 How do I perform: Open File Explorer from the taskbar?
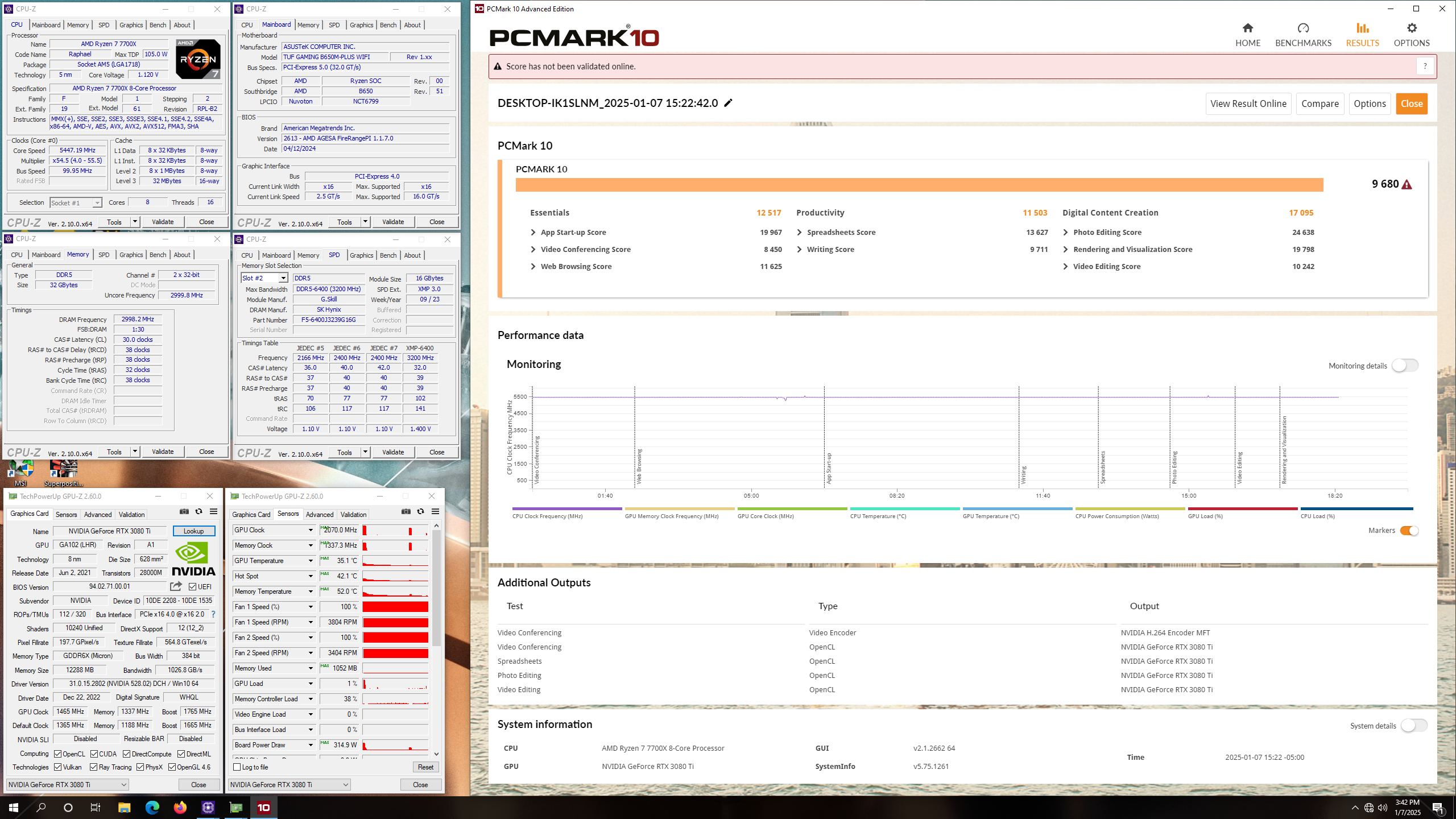[x=124, y=807]
